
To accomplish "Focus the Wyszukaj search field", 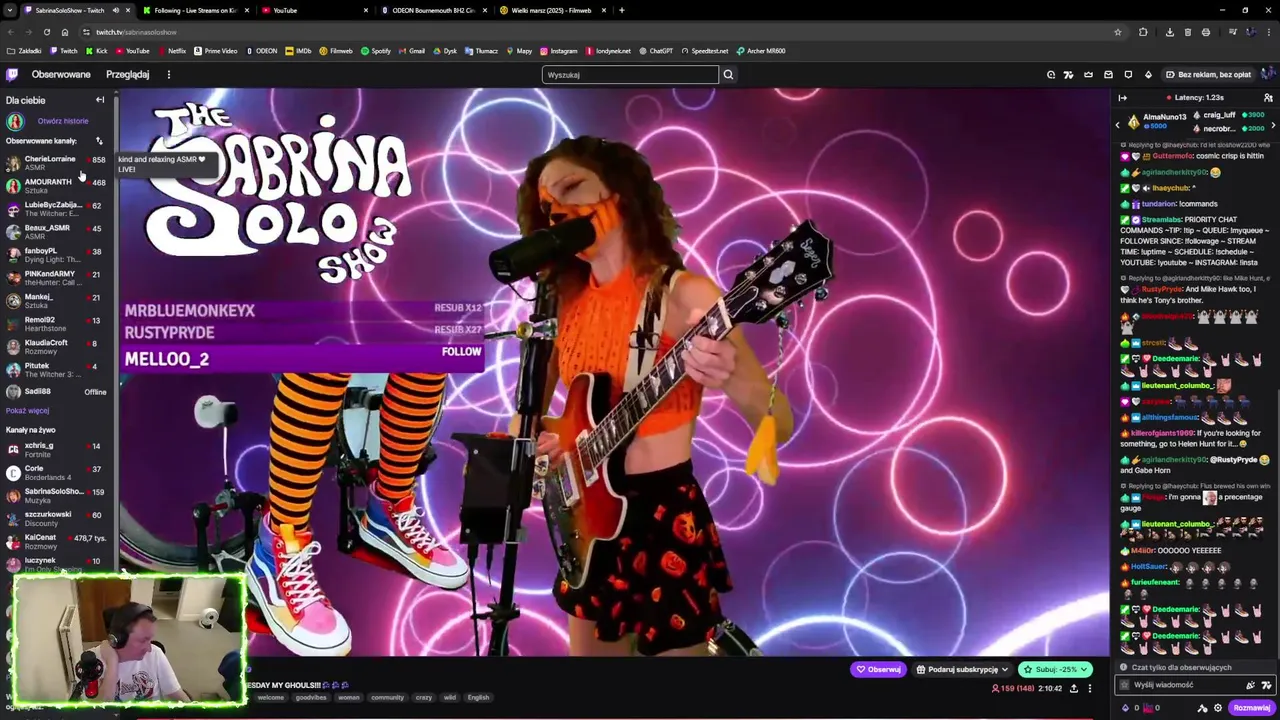I will tap(630, 74).
